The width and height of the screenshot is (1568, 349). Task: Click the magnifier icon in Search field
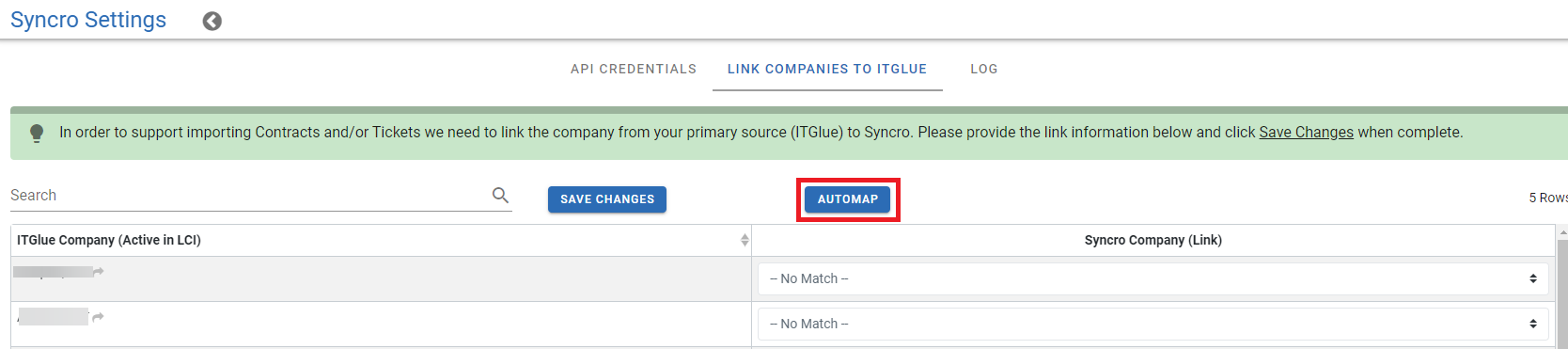point(500,195)
